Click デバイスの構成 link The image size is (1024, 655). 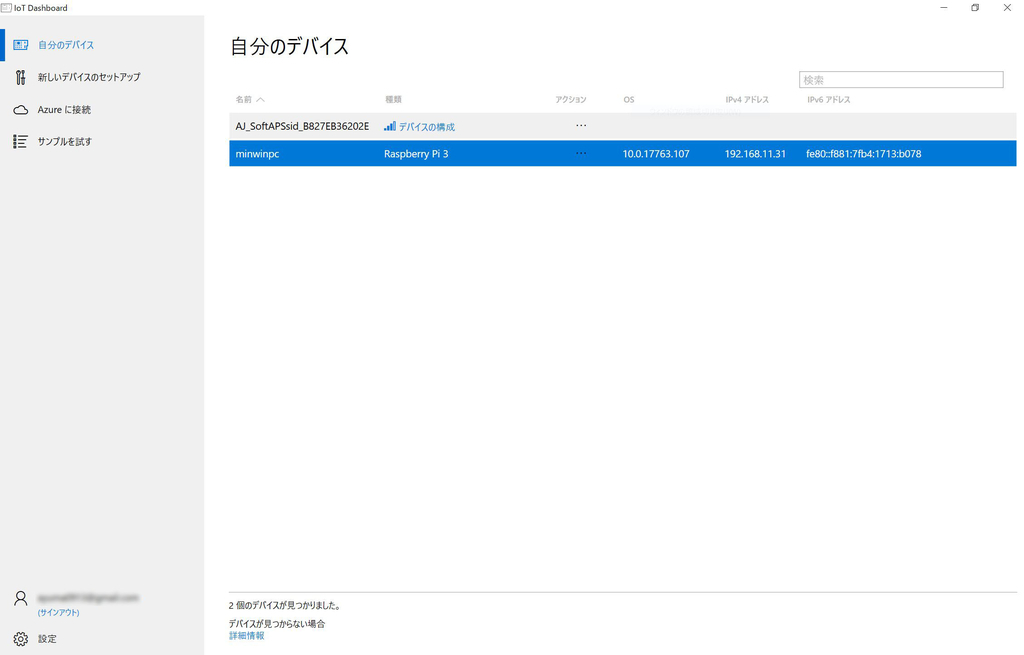tap(427, 127)
